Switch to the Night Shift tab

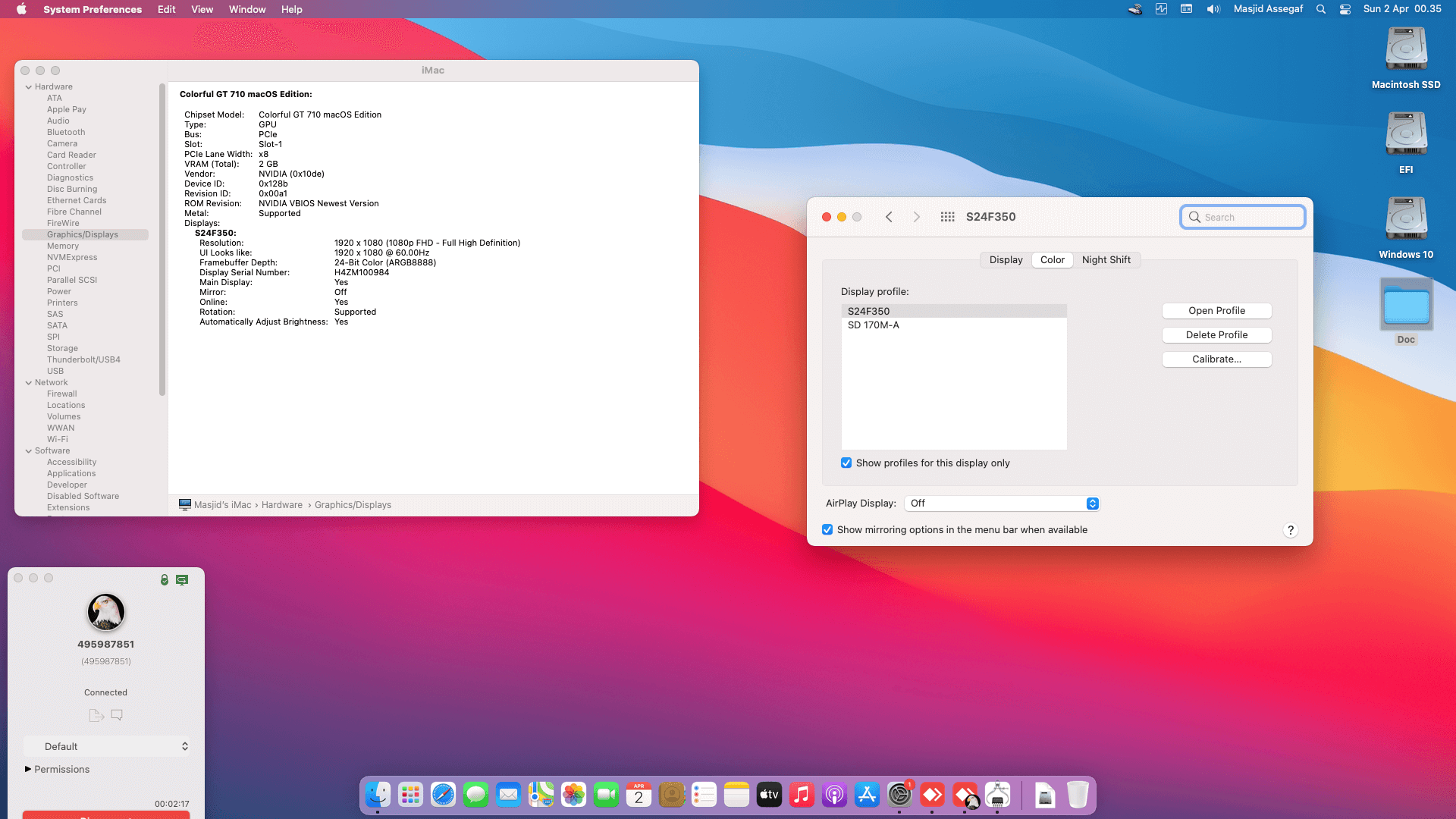[1106, 260]
